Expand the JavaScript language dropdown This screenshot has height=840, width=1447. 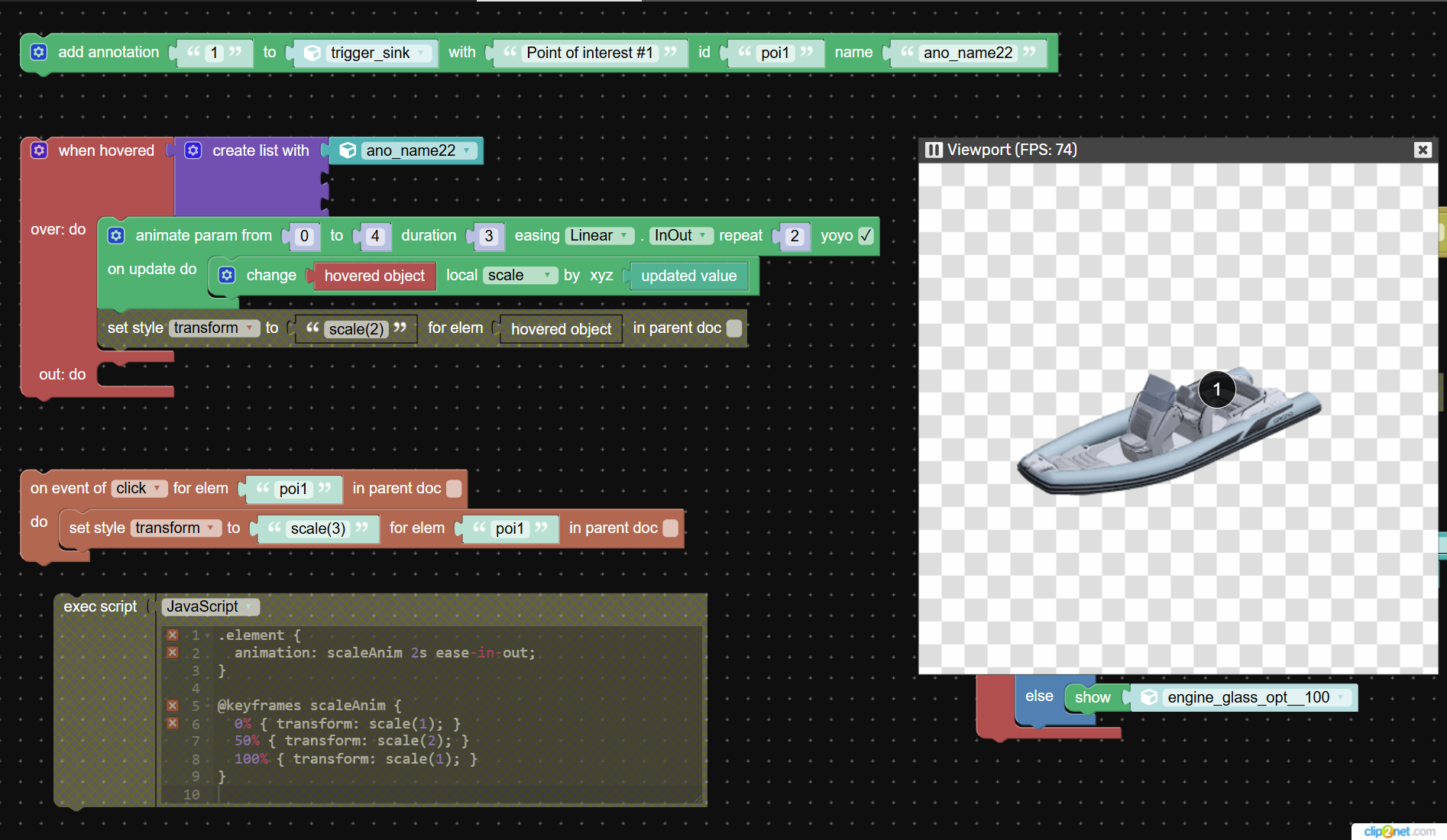[210, 606]
